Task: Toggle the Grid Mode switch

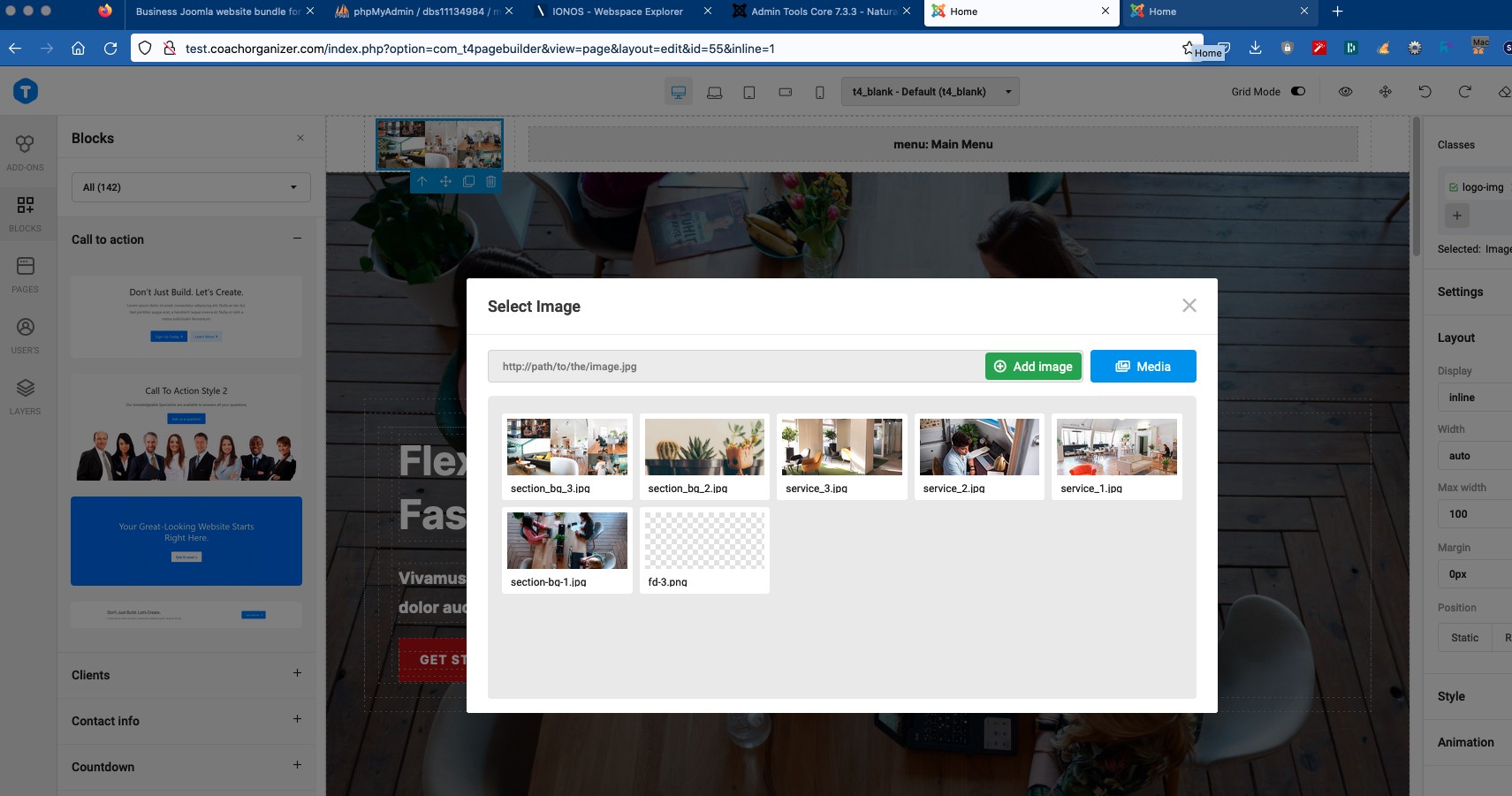Action: pos(1298,91)
